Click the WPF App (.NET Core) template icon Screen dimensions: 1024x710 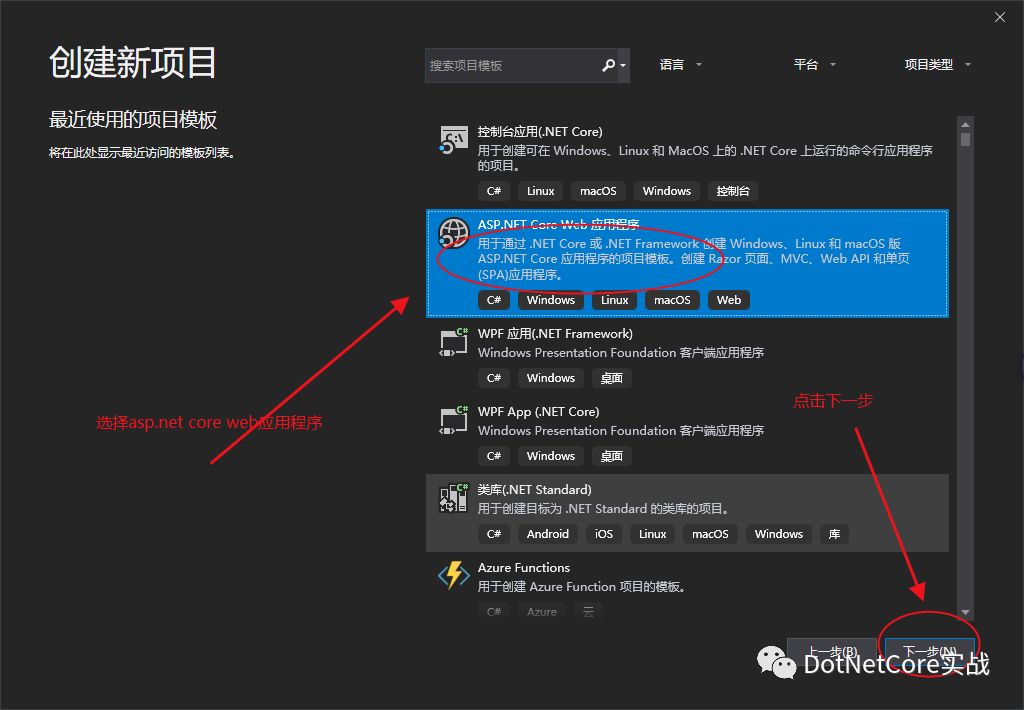tap(454, 420)
